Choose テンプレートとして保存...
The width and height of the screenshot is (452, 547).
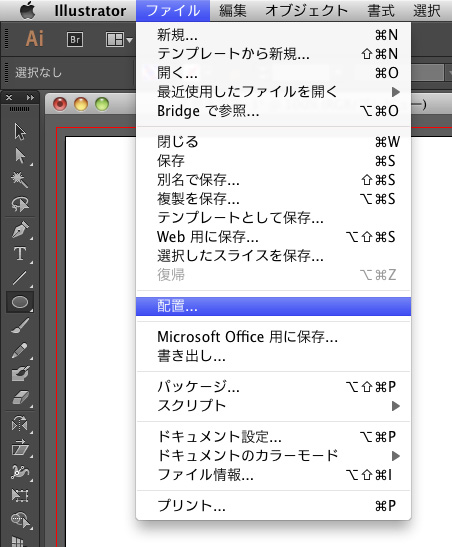[x=273, y=218]
